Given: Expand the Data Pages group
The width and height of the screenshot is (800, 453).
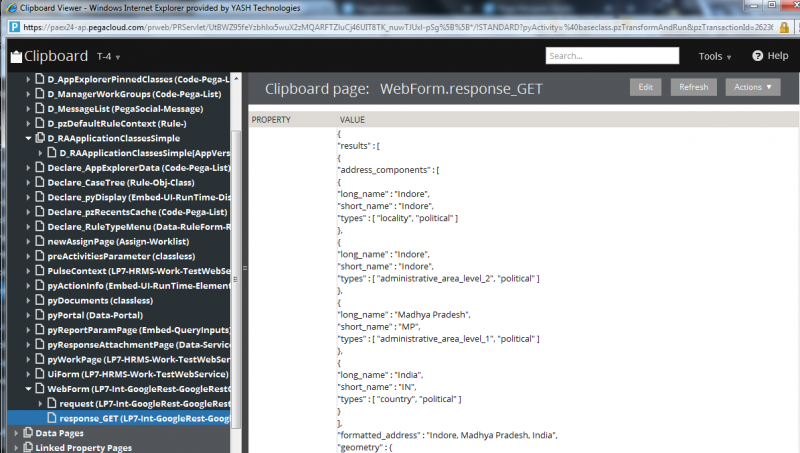Looking at the screenshot, I should 16,433.
